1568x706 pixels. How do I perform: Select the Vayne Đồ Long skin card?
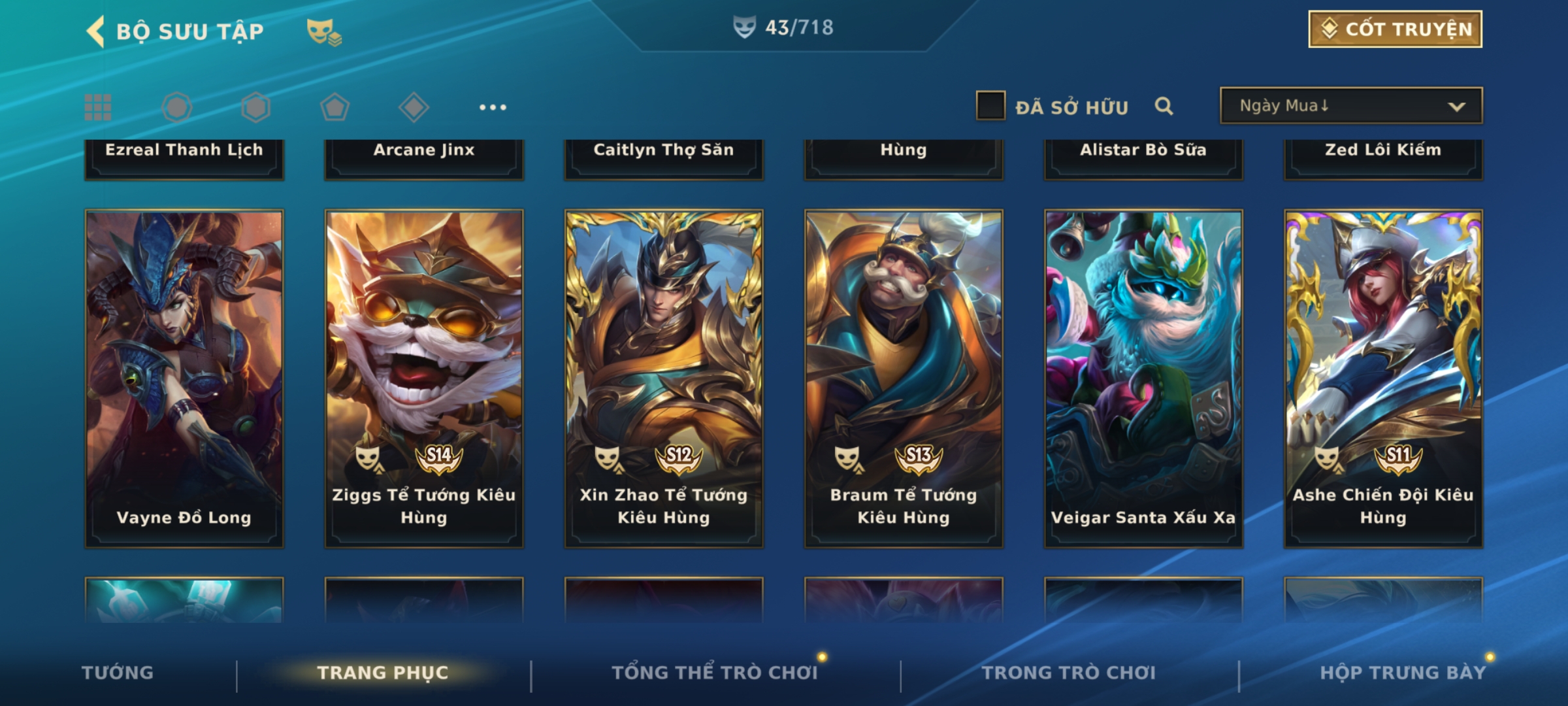coord(184,378)
